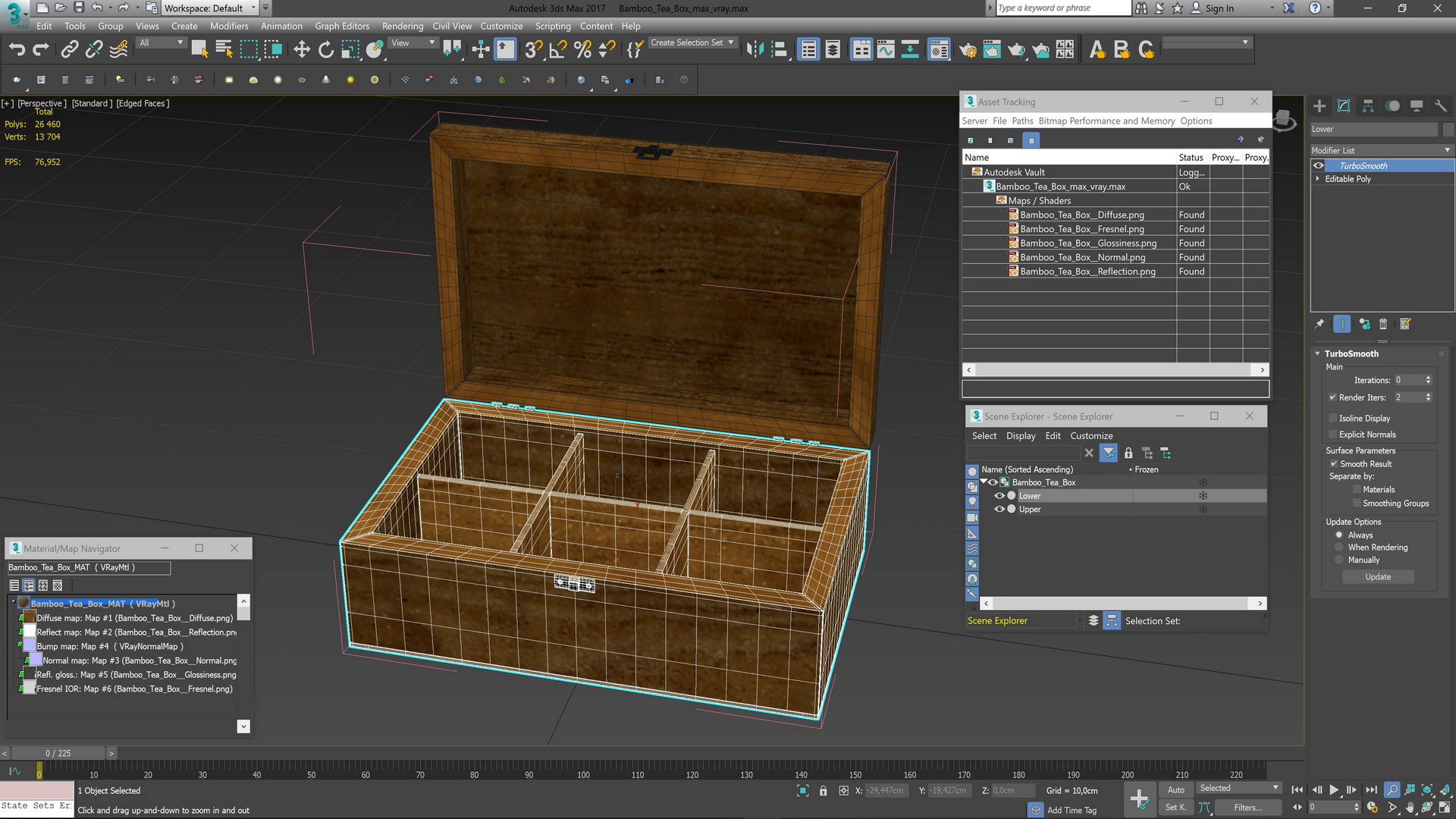Screen dimensions: 1456x819
Task: Open the selection filter All dropdown
Action: (161, 43)
